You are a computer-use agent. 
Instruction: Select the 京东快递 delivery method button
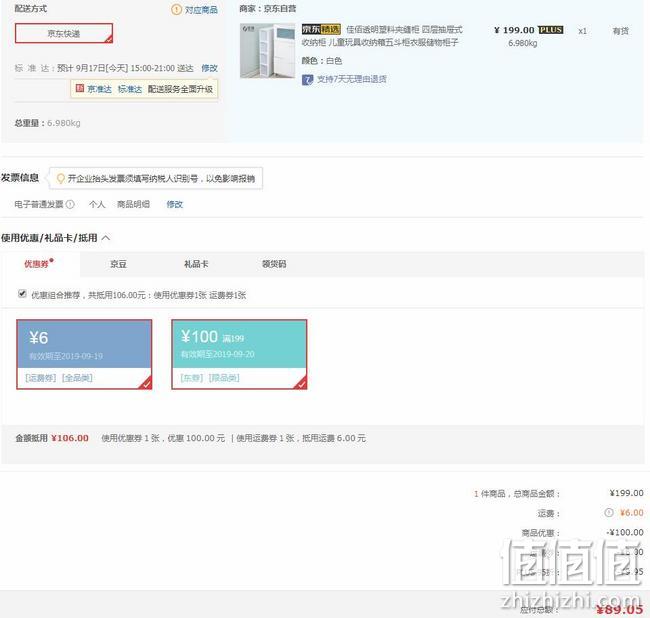(x=64, y=33)
